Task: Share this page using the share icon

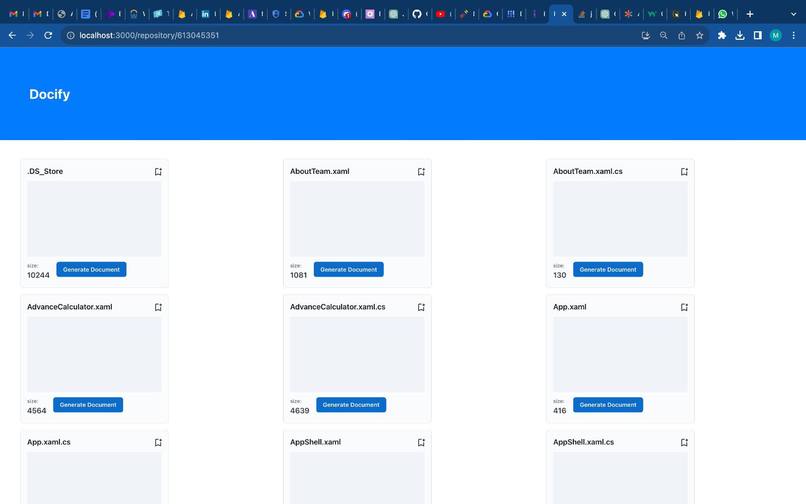Action: [682, 35]
